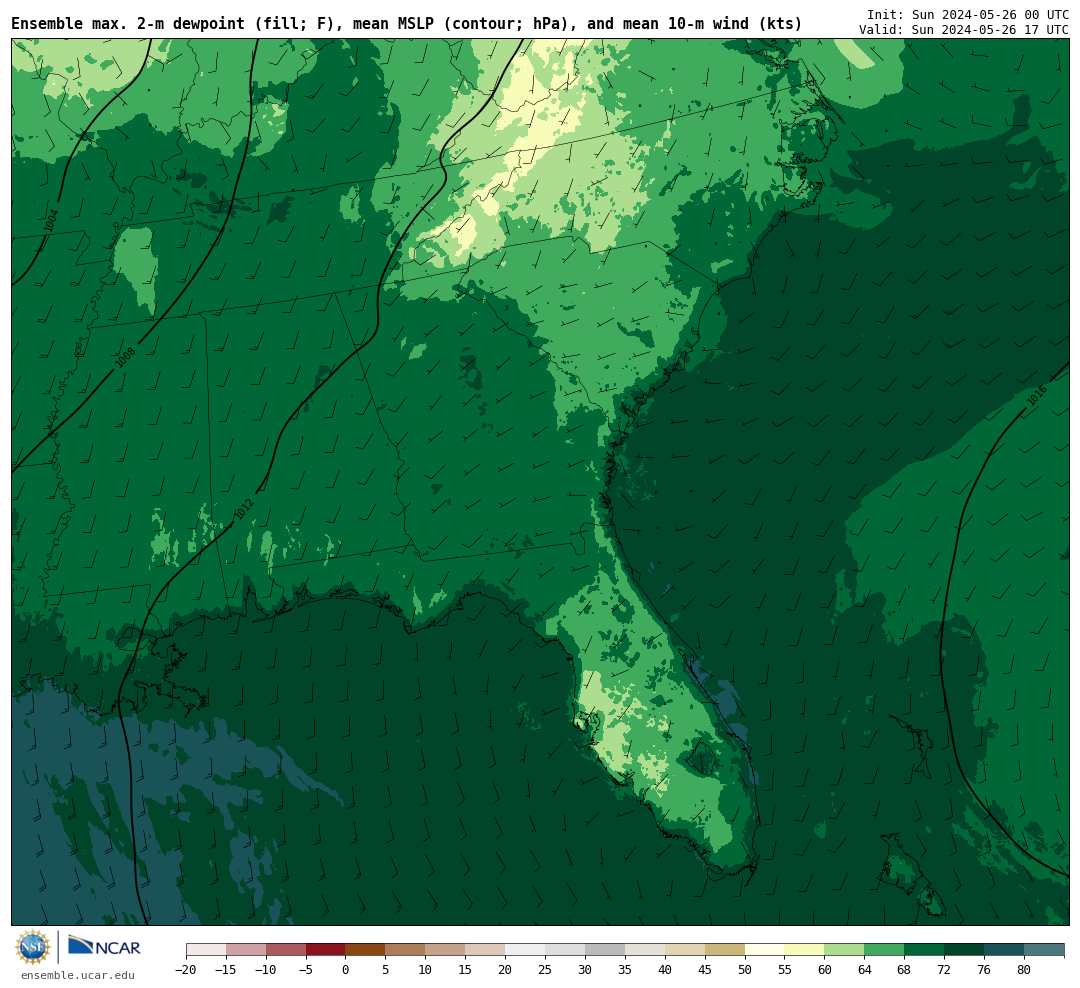
Task: Click the 50 to 55 pale yellow swatch
Action: pos(765,950)
